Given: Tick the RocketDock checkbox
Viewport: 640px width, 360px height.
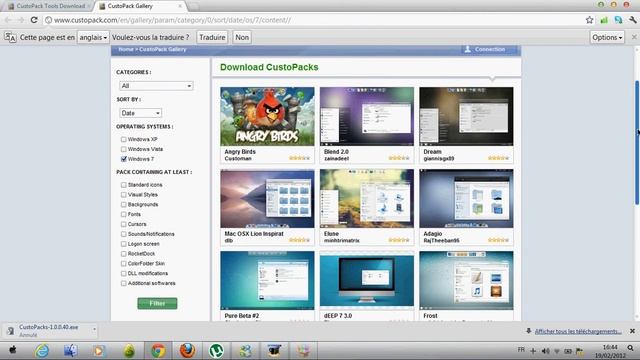Looking at the screenshot, I should click(124, 253).
